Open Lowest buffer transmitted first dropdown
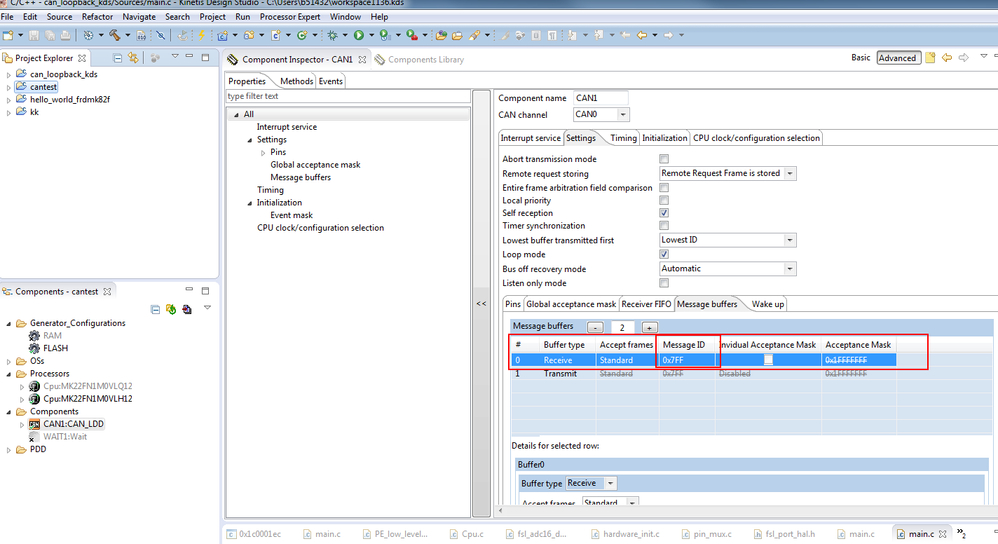 tap(790, 240)
